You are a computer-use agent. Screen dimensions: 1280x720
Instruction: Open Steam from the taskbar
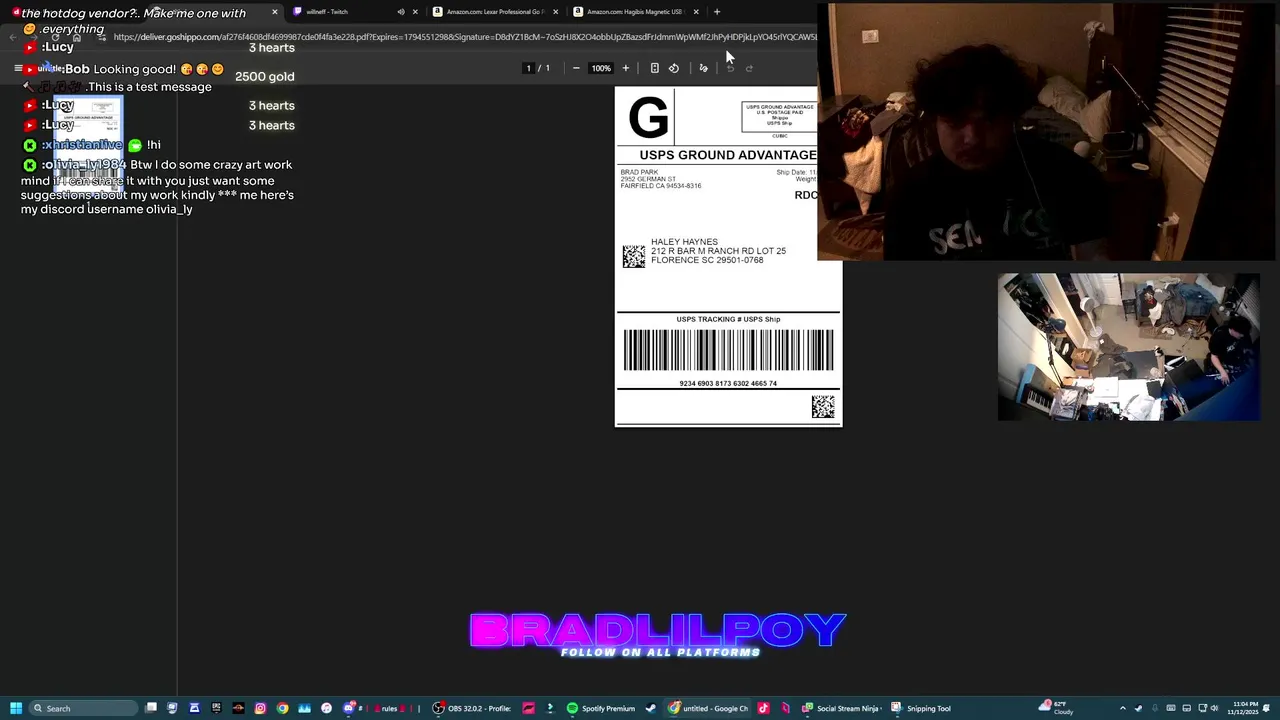(651, 708)
